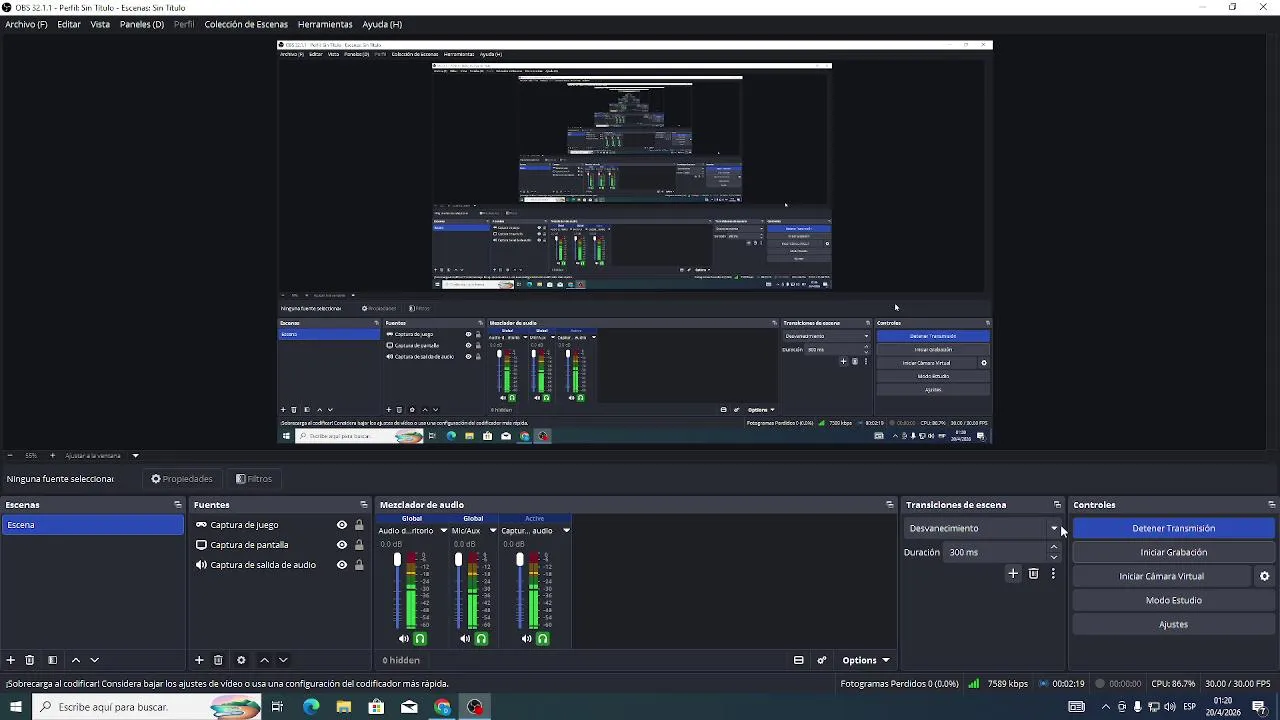Open the Colección de Escenas menu

(246, 24)
